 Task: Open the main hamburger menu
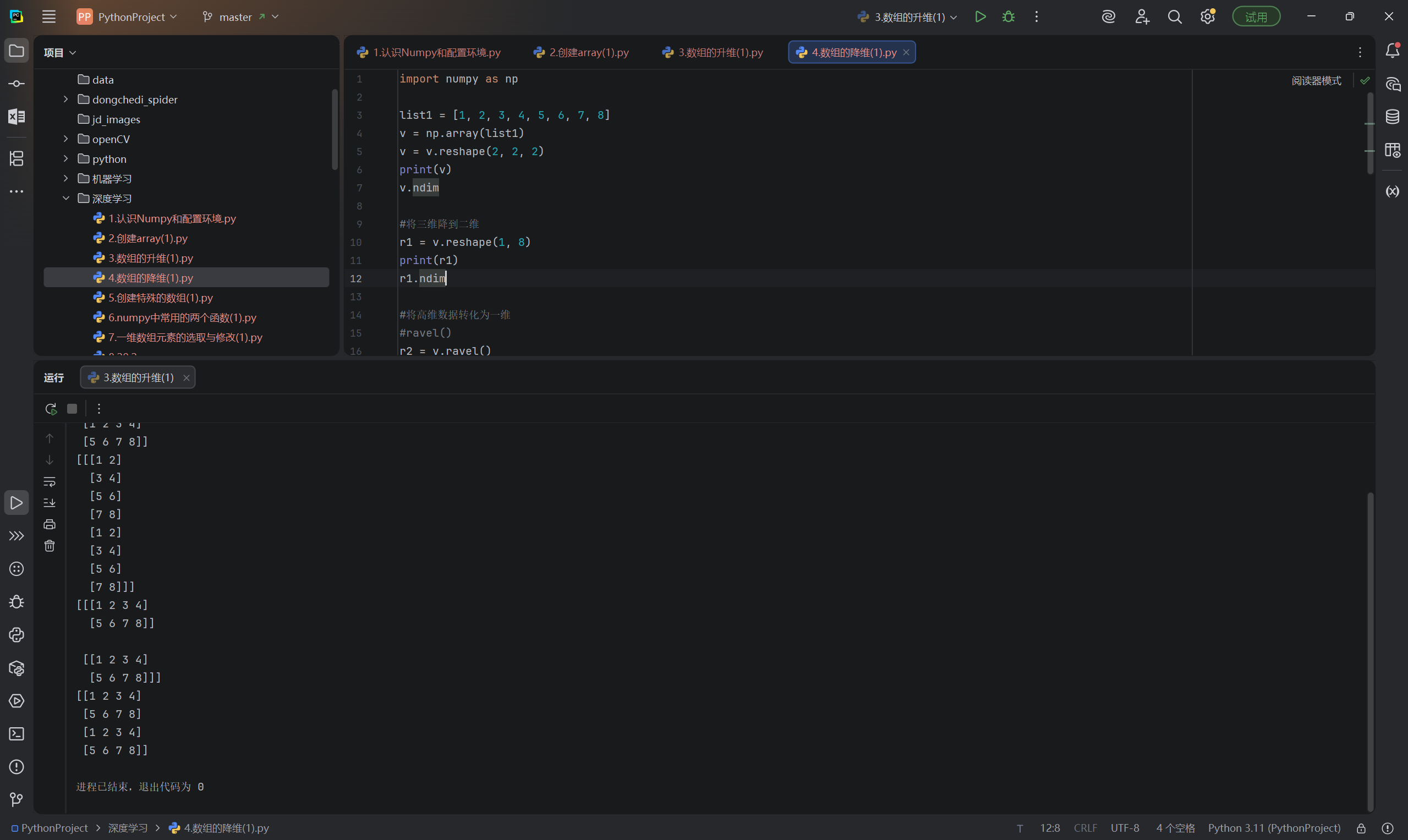pos(48,17)
